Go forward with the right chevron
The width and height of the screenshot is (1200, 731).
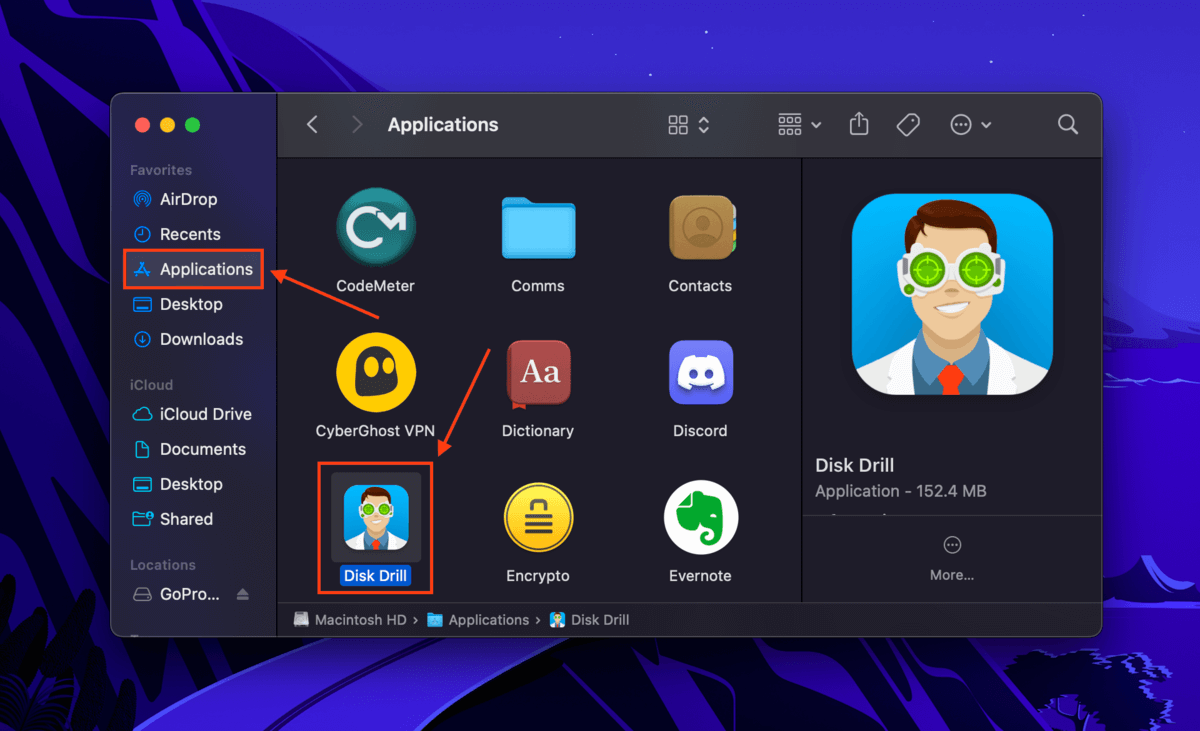357,125
